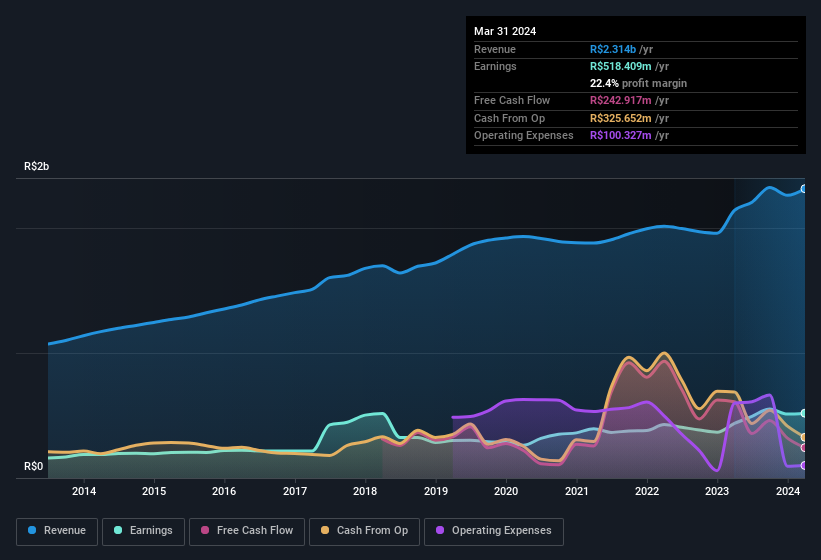Click the teal Earnings line end marker

click(804, 413)
